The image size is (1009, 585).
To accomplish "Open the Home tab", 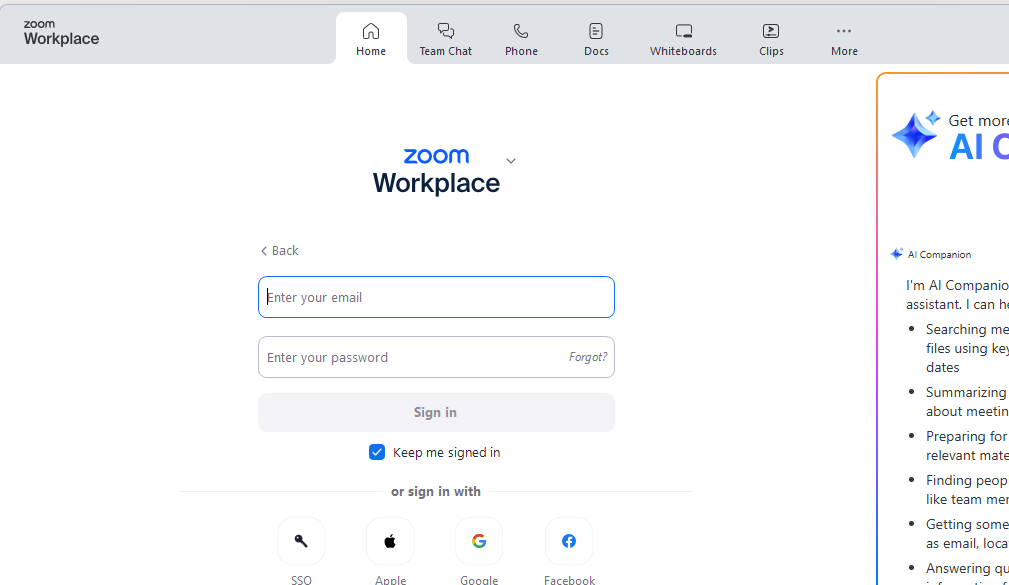I will (x=371, y=39).
